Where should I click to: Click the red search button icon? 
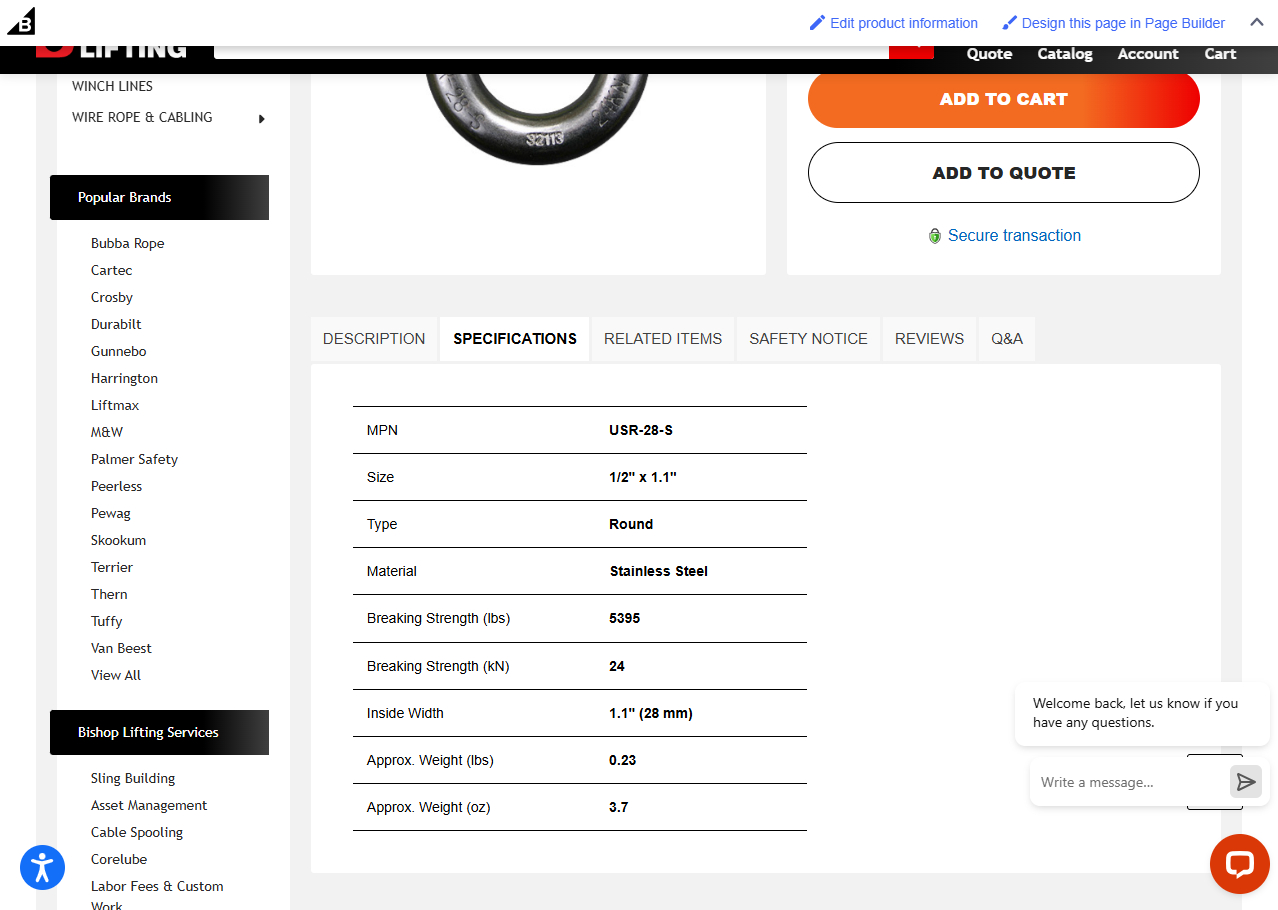911,52
